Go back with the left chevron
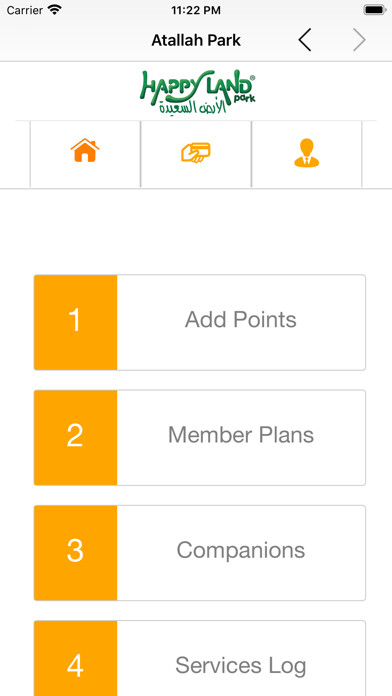 click(x=305, y=40)
